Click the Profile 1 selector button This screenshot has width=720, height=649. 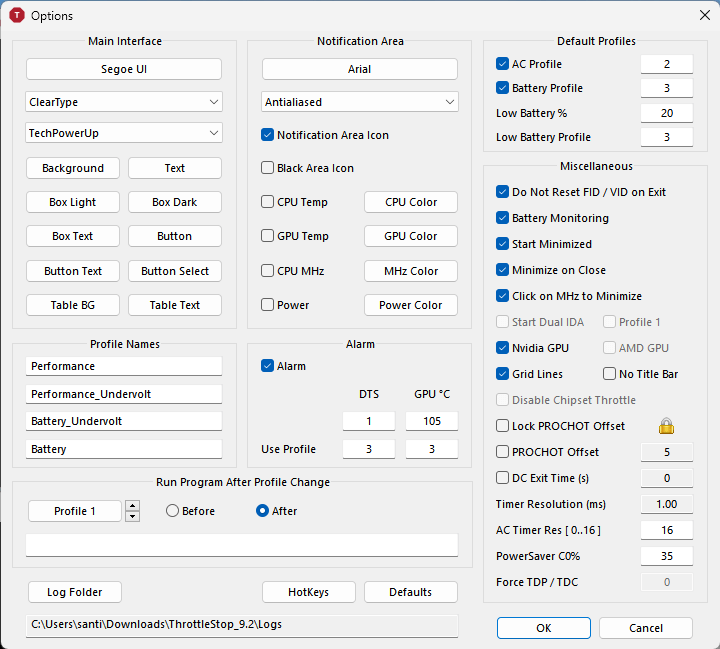75,511
